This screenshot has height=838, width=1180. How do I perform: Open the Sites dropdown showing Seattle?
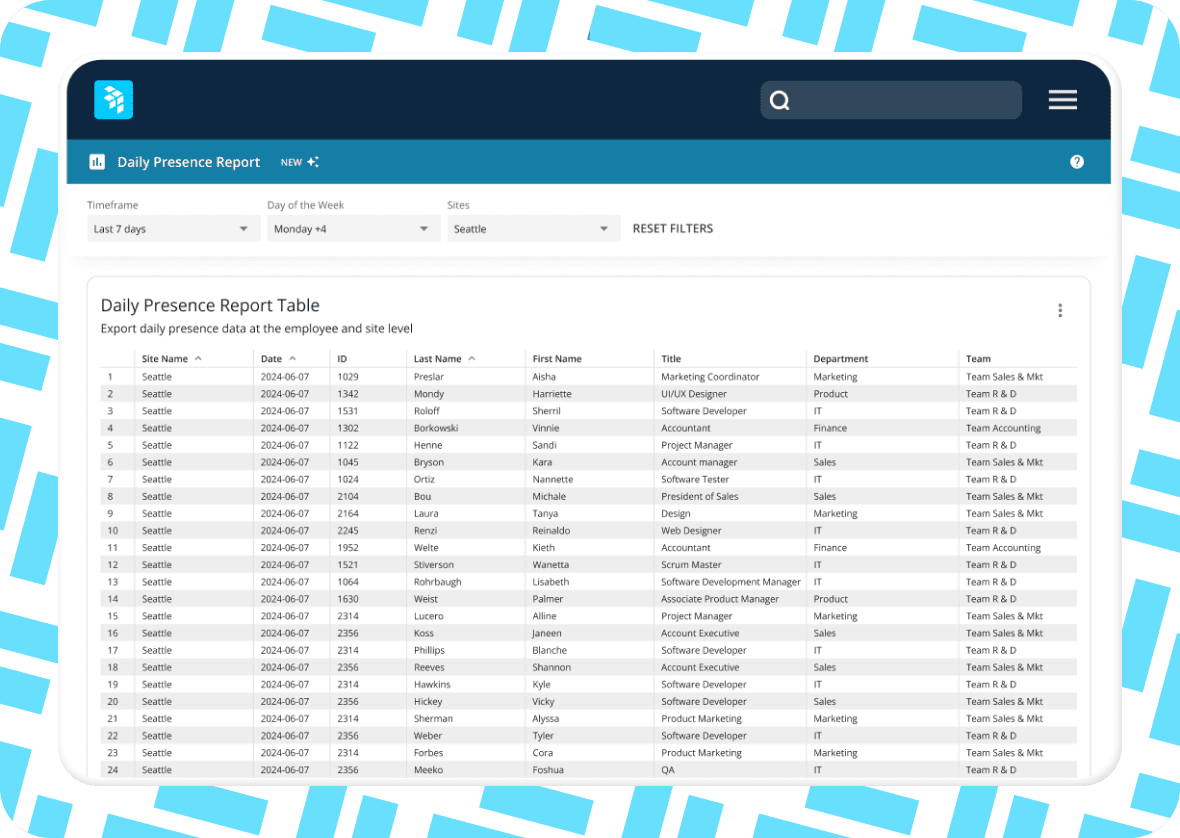pos(533,228)
